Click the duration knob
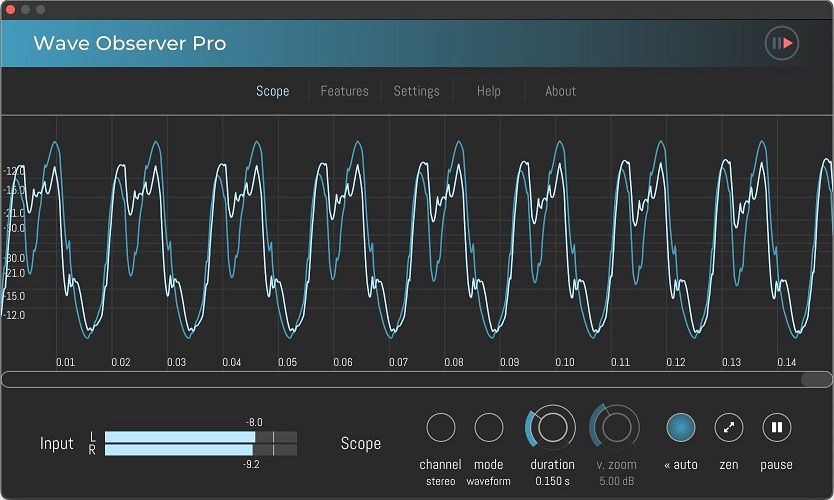This screenshot has width=834, height=500. click(x=552, y=427)
